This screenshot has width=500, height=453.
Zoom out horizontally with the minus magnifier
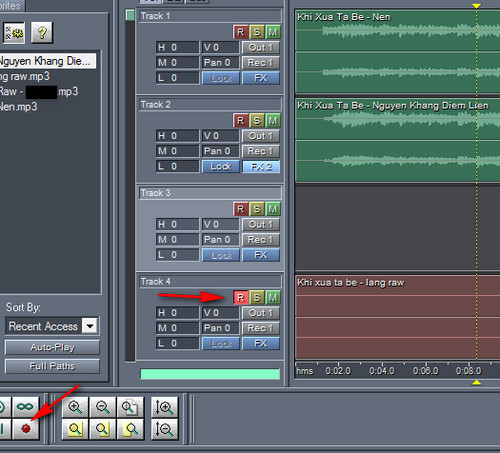[103, 407]
